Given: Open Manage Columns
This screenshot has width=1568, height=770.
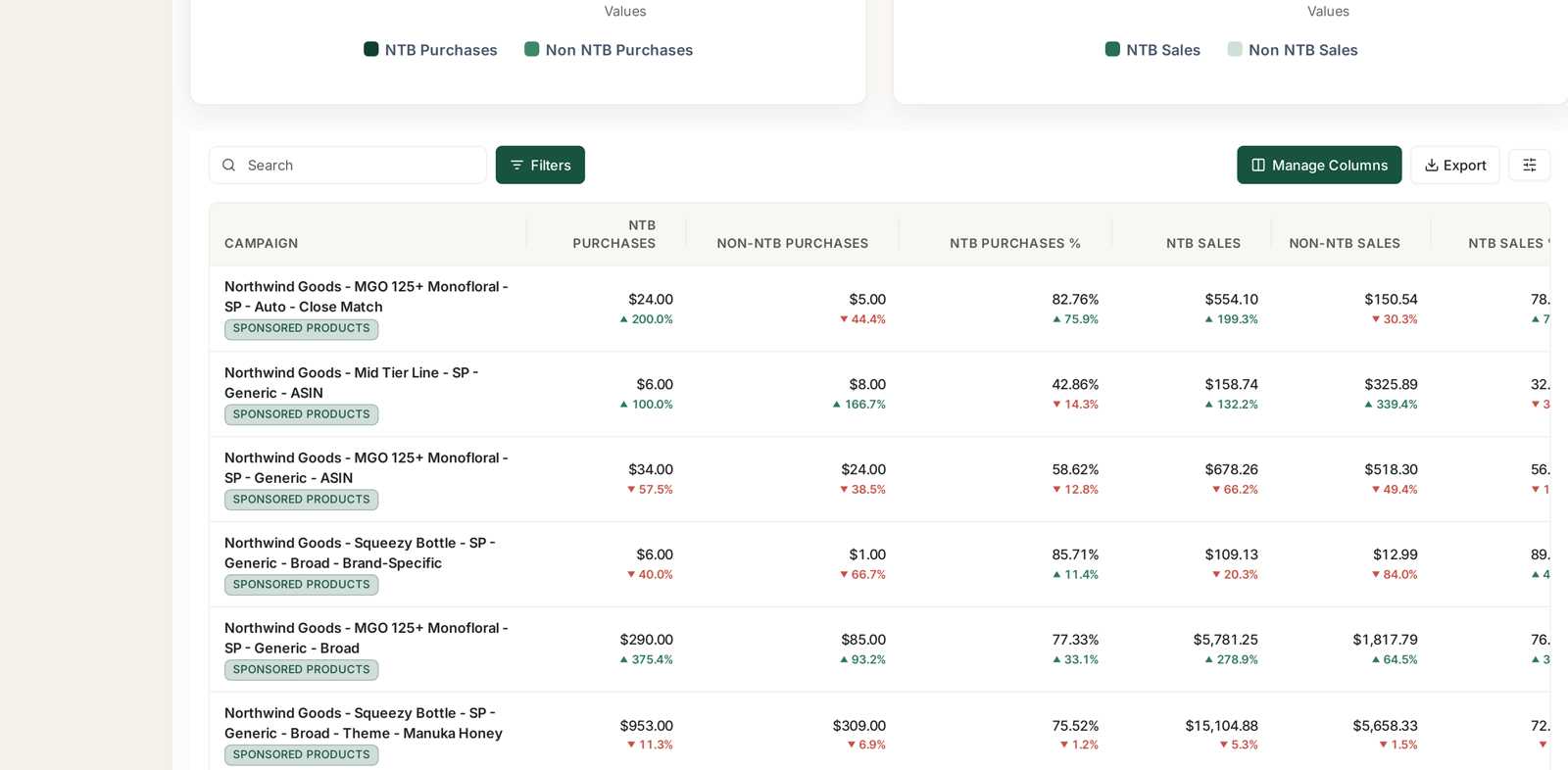Looking at the screenshot, I should point(1319,165).
